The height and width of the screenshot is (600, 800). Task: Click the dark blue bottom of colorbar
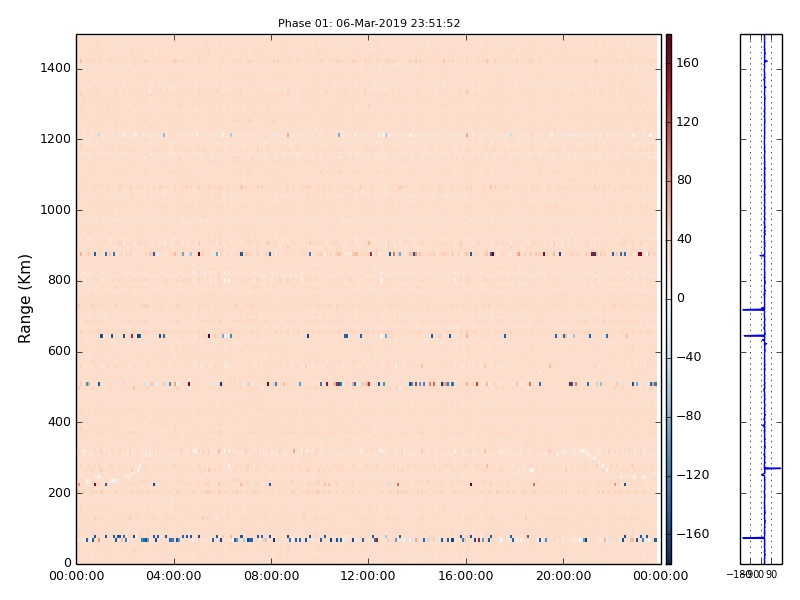[x=669, y=558]
